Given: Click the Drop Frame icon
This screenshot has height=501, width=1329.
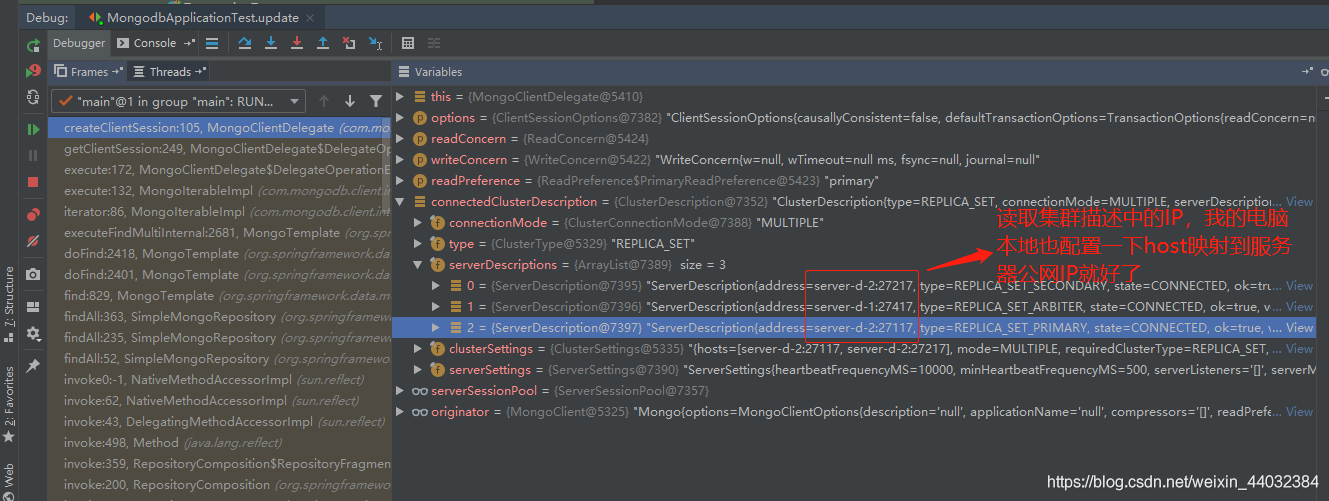Looking at the screenshot, I should (x=349, y=43).
